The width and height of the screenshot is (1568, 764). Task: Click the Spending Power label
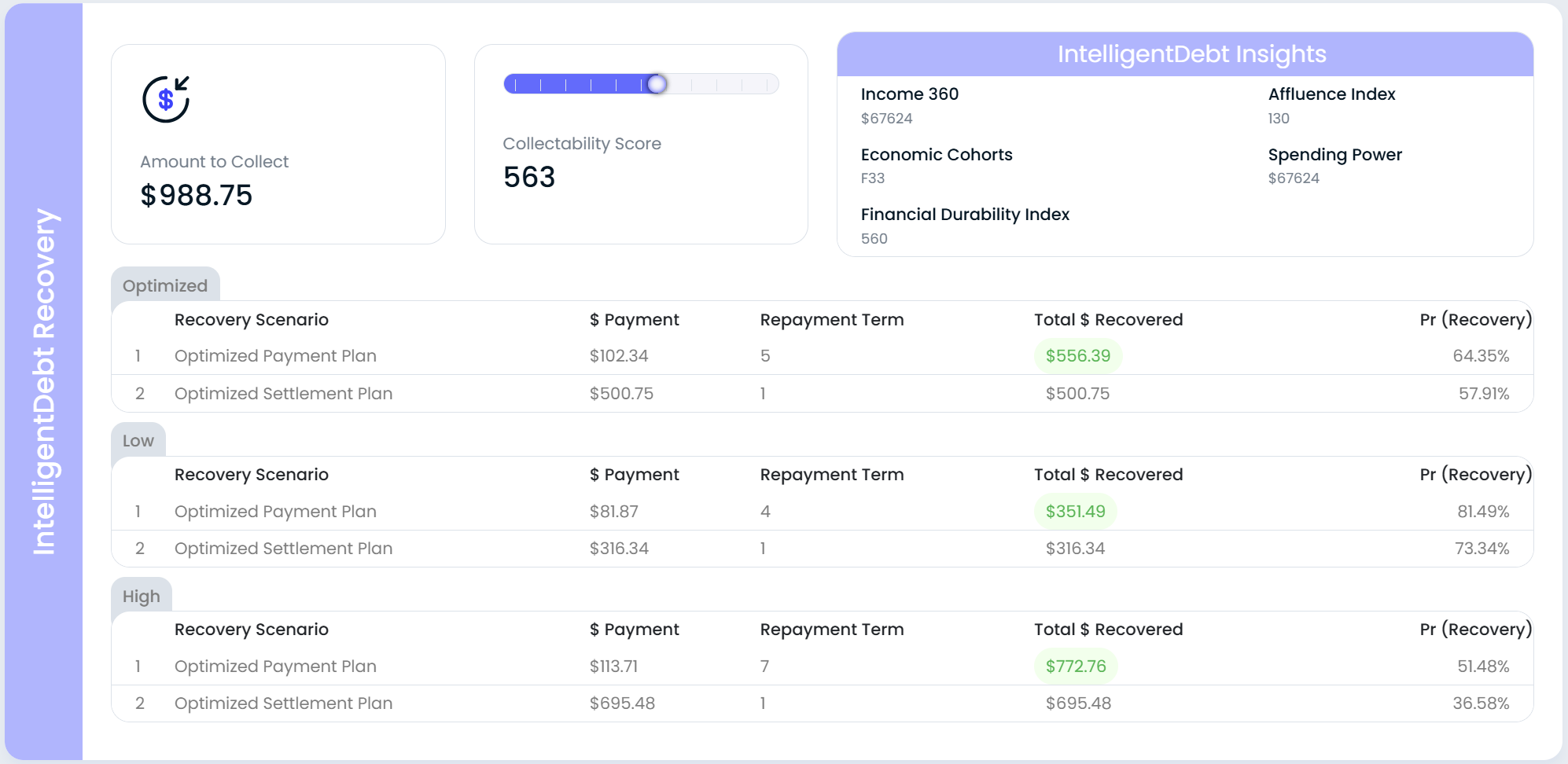pos(1334,155)
